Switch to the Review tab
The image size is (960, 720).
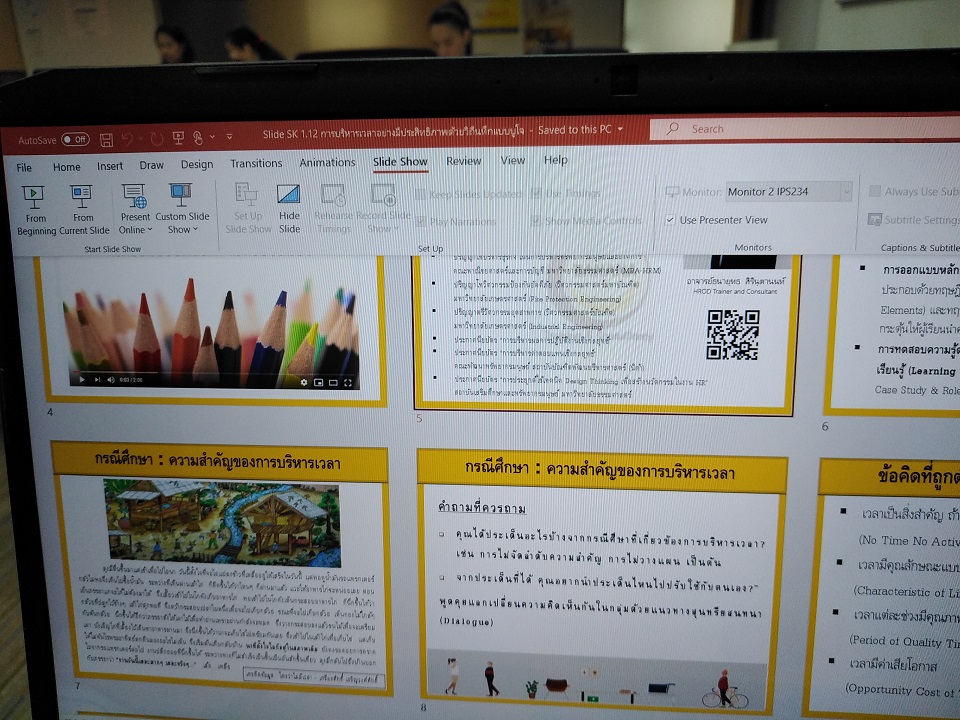click(x=463, y=161)
